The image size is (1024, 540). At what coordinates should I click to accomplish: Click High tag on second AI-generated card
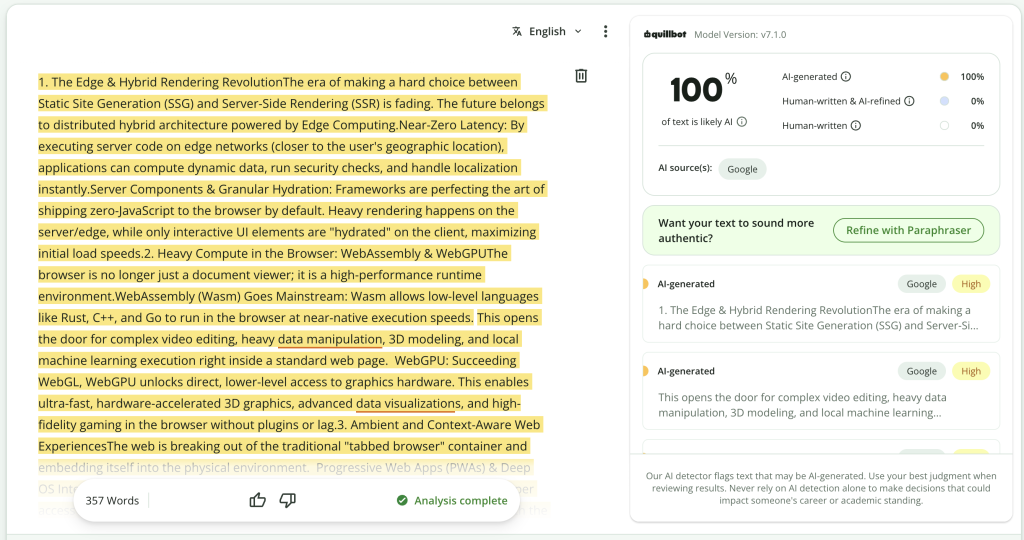[x=970, y=371]
